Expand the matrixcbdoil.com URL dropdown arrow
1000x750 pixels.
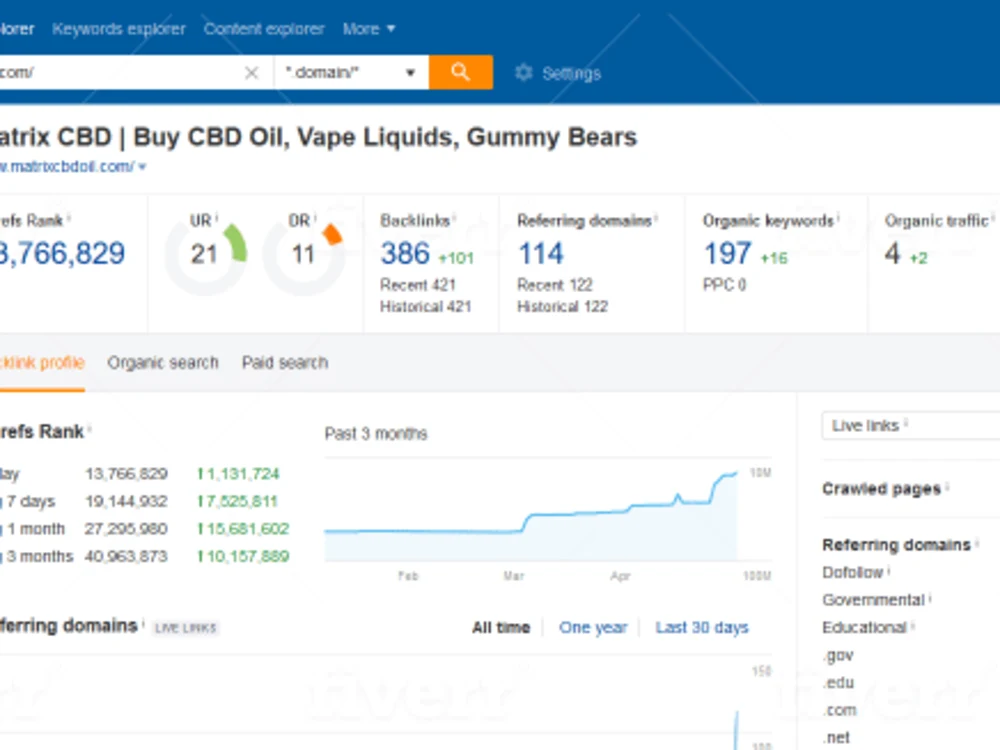142,166
